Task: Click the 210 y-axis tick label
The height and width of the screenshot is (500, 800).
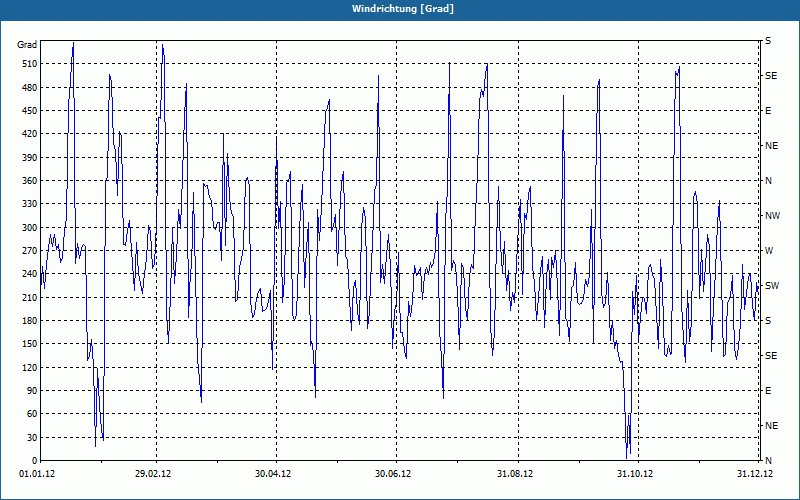Action: [x=29, y=297]
